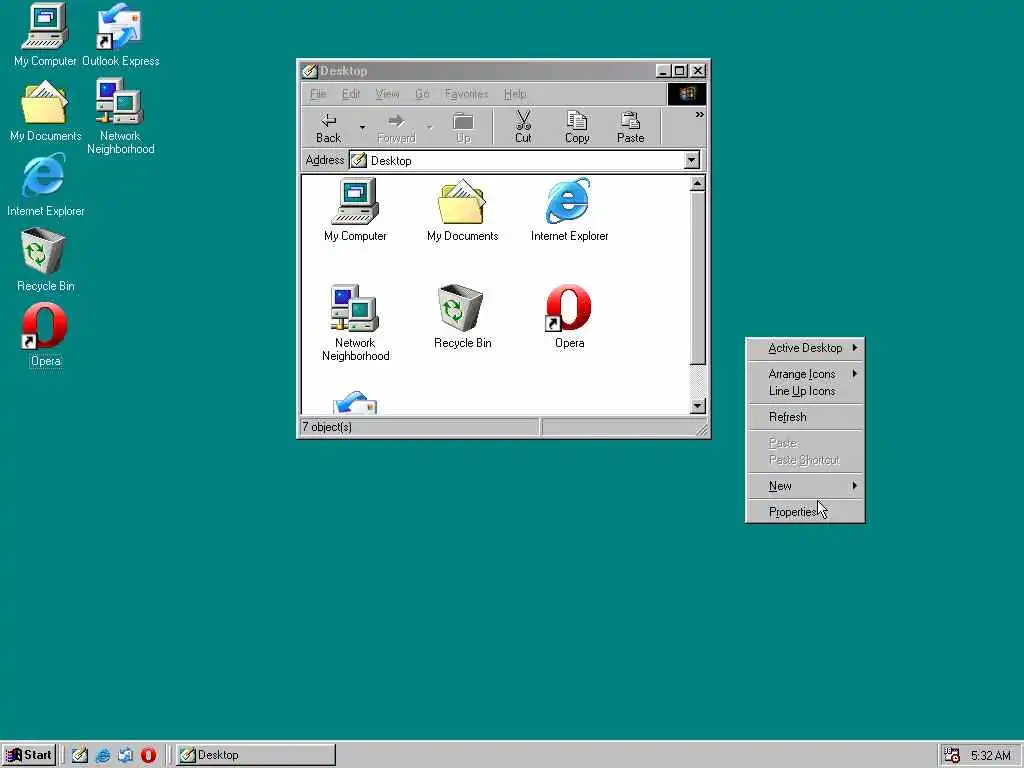The width and height of the screenshot is (1024, 768).
Task: Expand New submenu in context menu
Action: pos(805,486)
